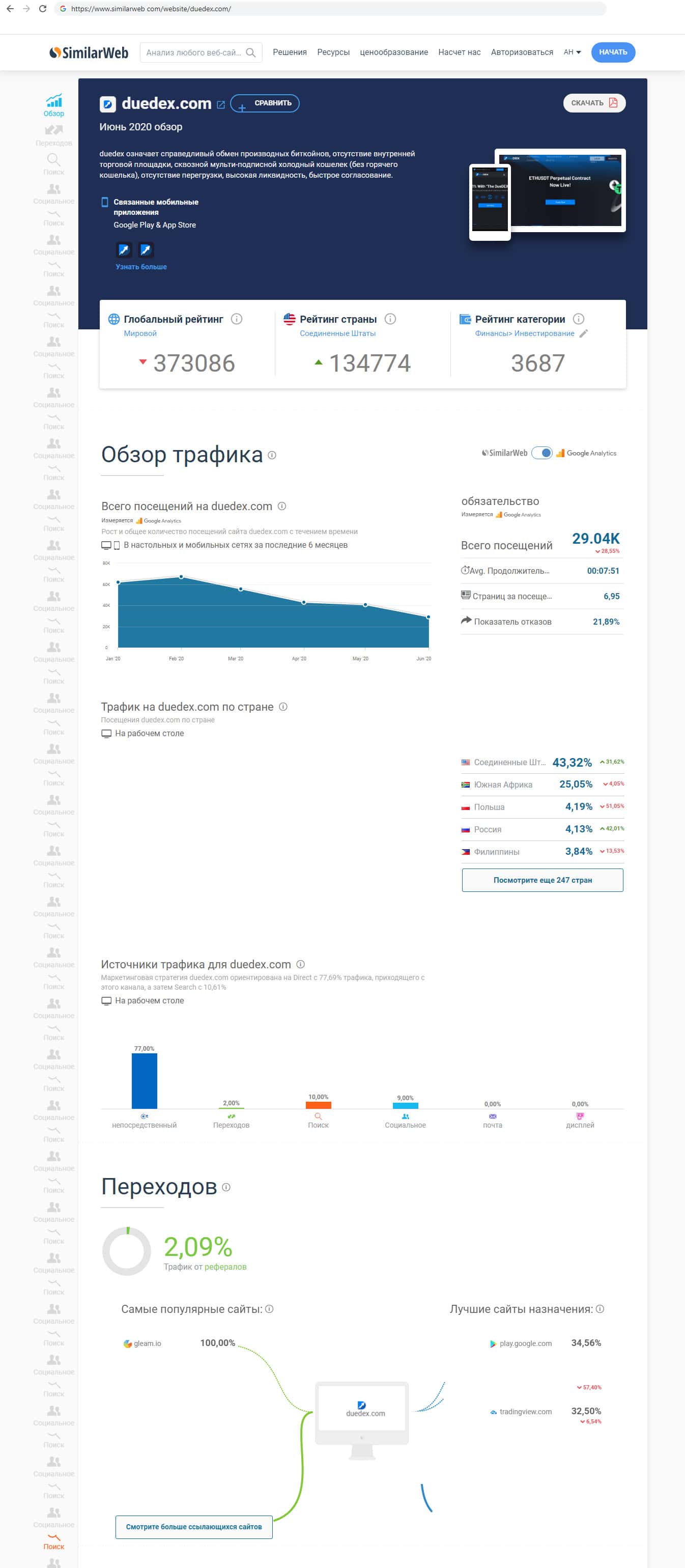Click the почта traffic source icon

[493, 1116]
